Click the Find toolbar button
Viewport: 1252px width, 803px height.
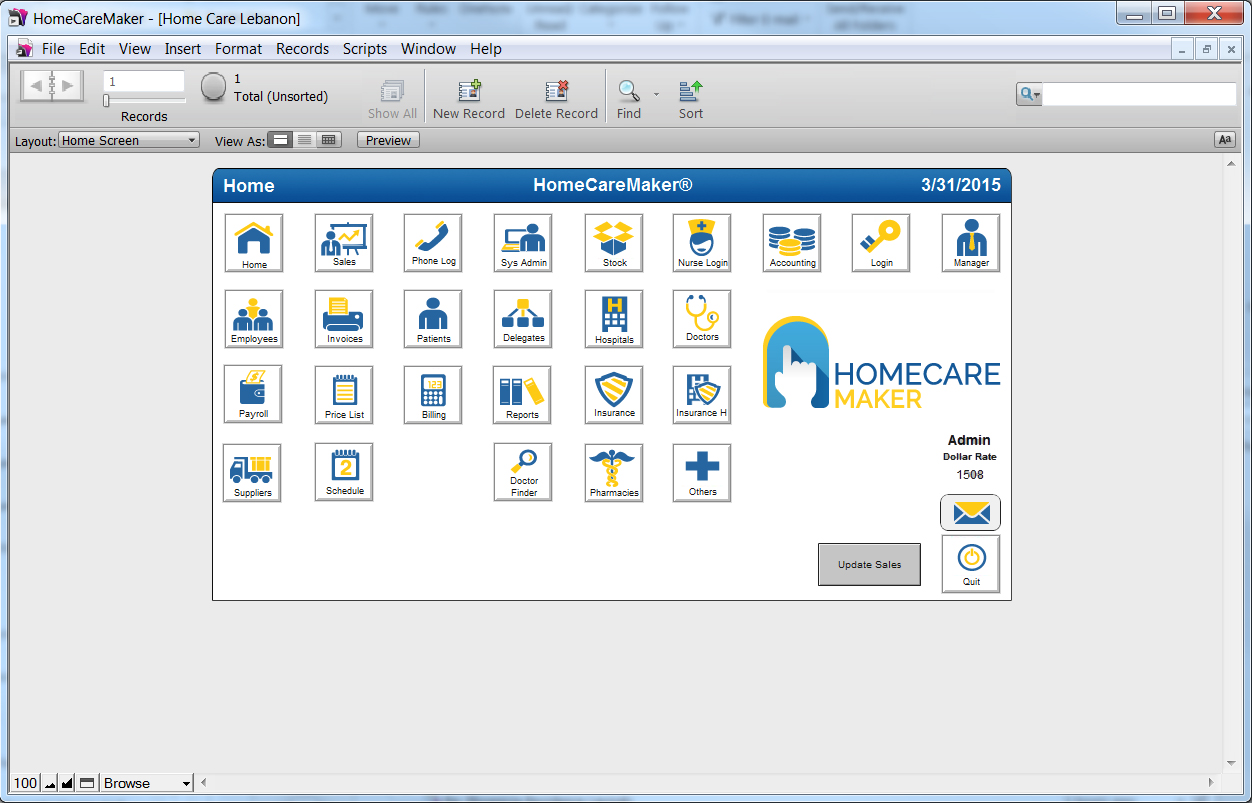coord(629,100)
